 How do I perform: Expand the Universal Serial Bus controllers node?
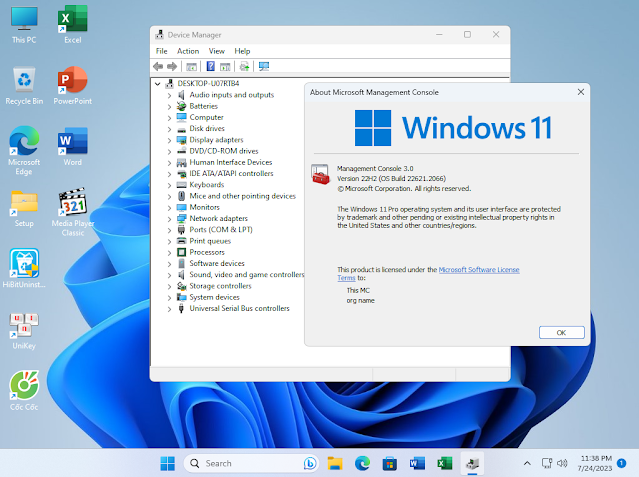point(169,308)
